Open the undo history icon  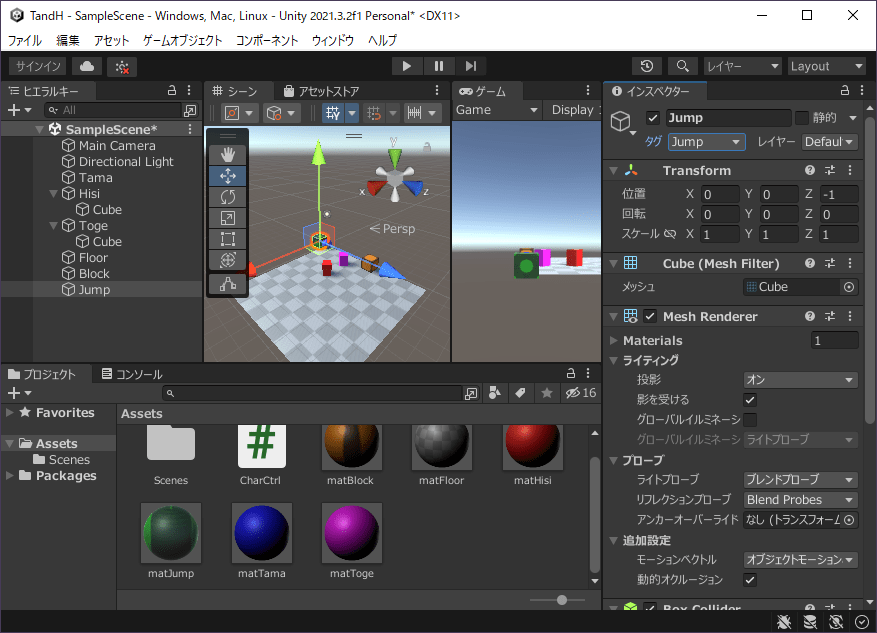[x=647, y=66]
